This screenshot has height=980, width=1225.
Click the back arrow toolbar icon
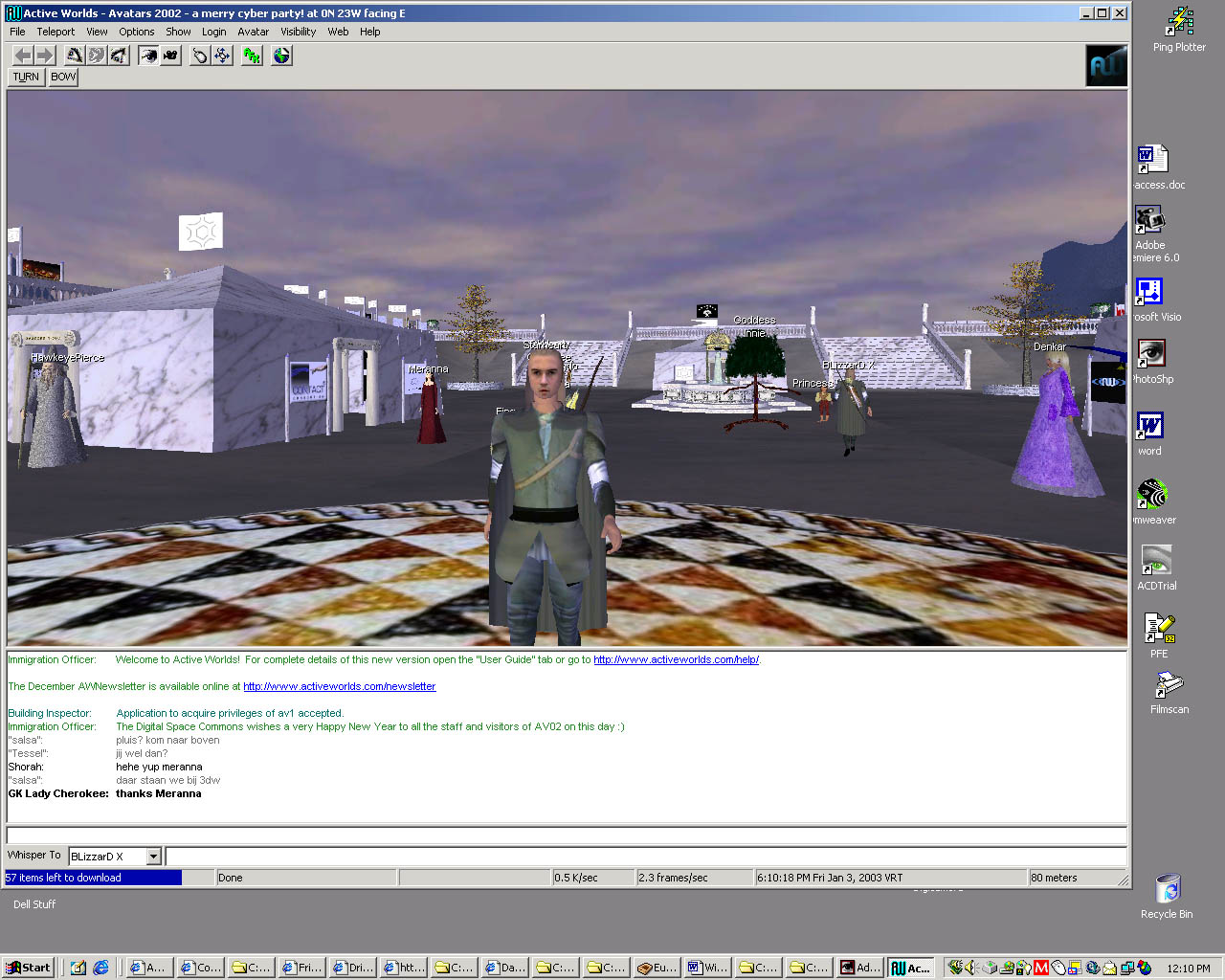tap(23, 56)
